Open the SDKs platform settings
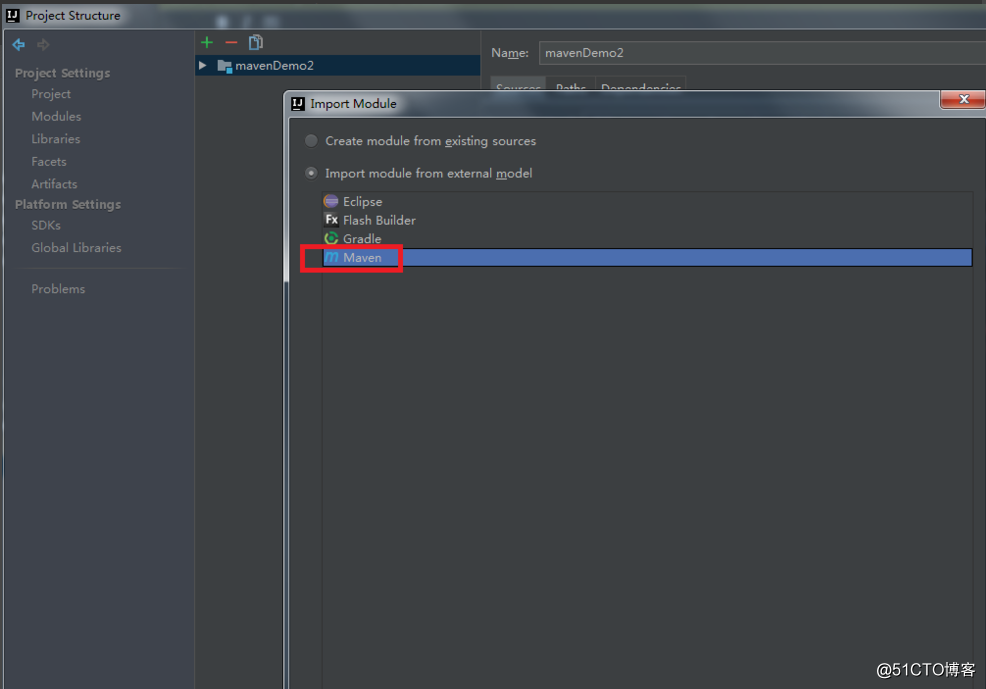This screenshot has height=689, width=986. coord(46,225)
